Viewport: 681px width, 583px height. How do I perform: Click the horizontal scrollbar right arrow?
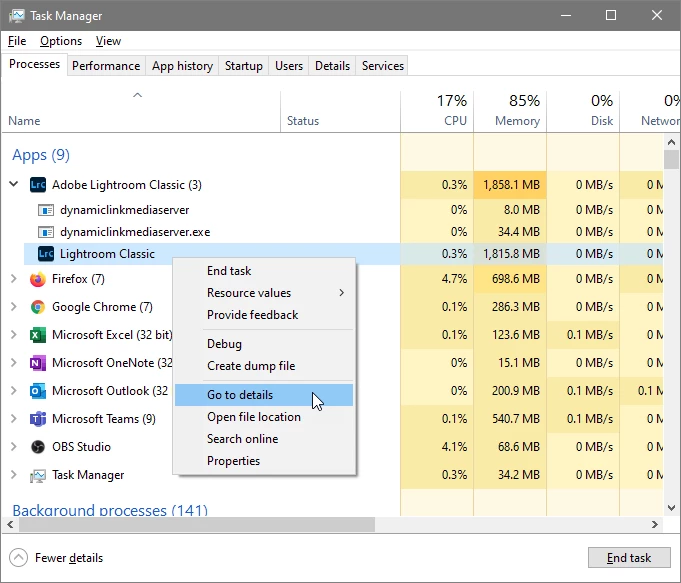pos(655,525)
